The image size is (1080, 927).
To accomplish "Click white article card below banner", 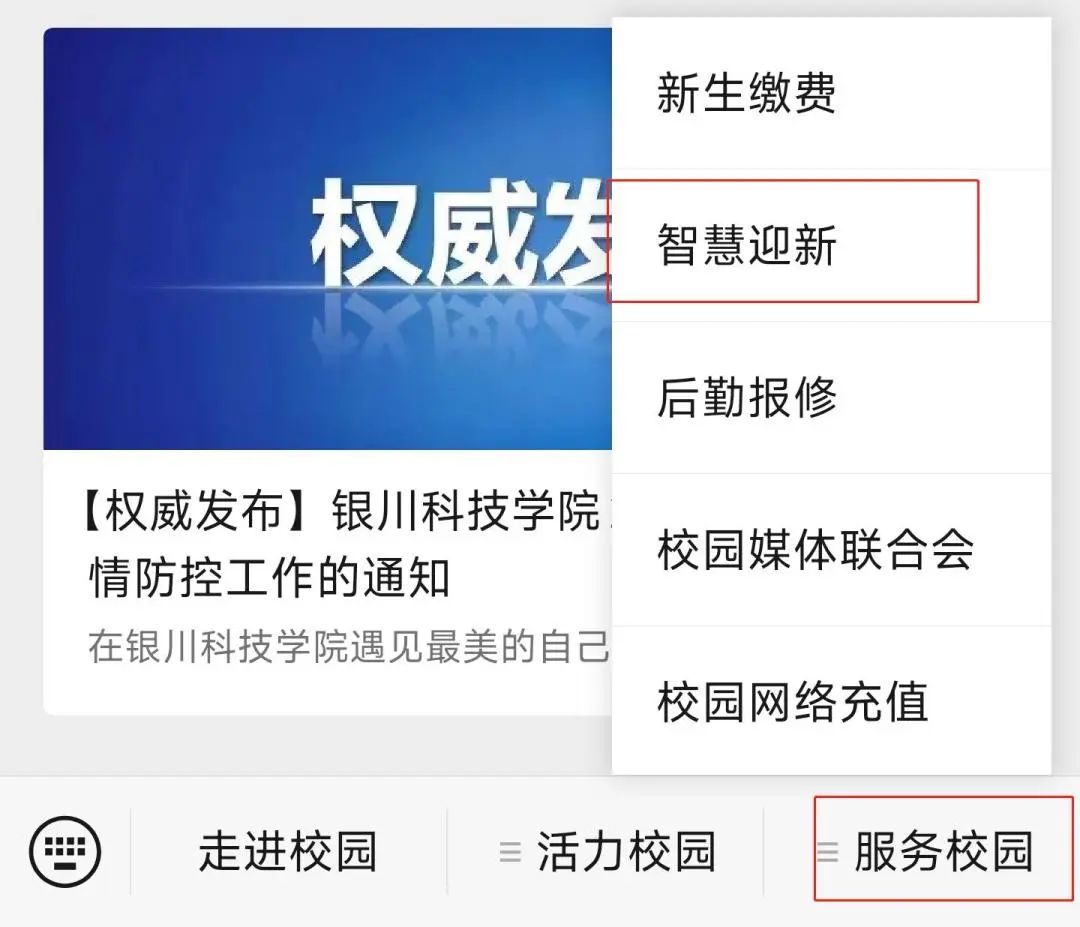I will 327,582.
